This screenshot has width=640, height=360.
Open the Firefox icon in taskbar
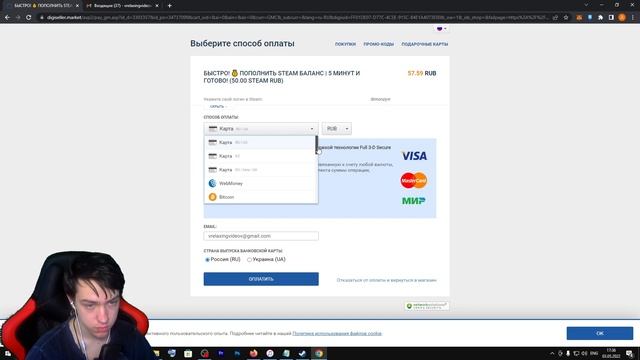(x=253, y=353)
